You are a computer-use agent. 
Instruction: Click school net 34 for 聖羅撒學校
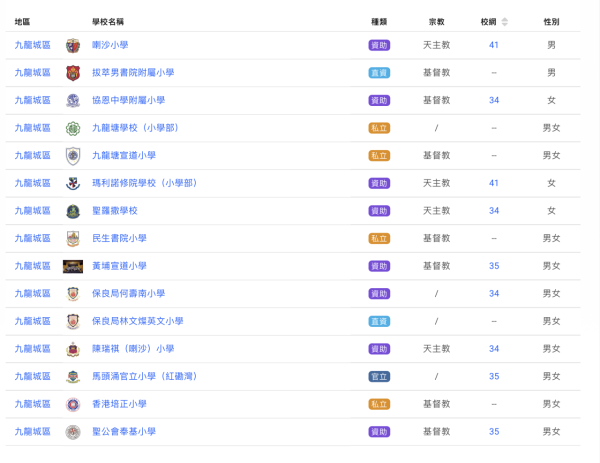click(x=494, y=211)
